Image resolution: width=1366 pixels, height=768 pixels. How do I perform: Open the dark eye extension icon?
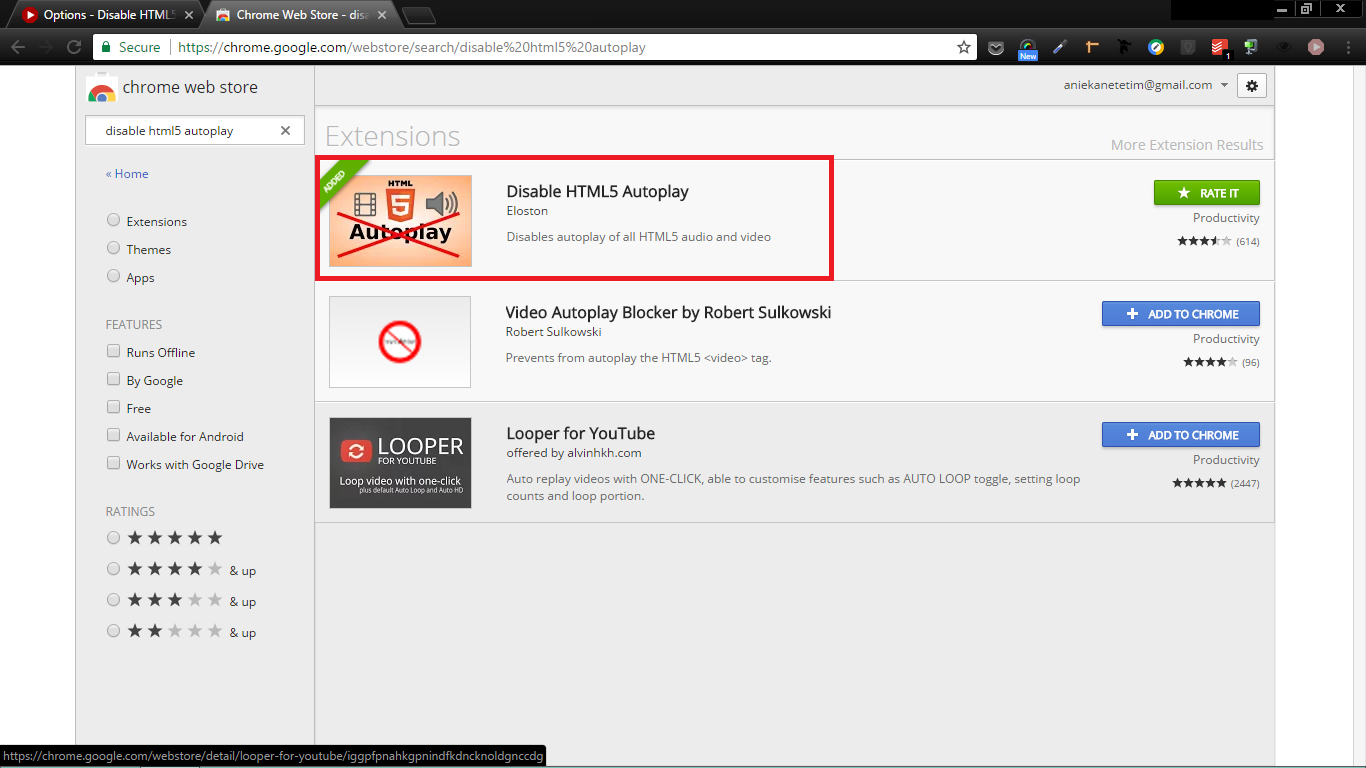(x=1284, y=47)
